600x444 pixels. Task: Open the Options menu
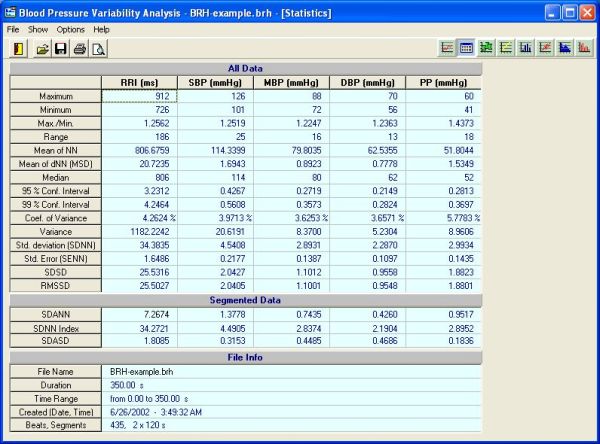70,30
